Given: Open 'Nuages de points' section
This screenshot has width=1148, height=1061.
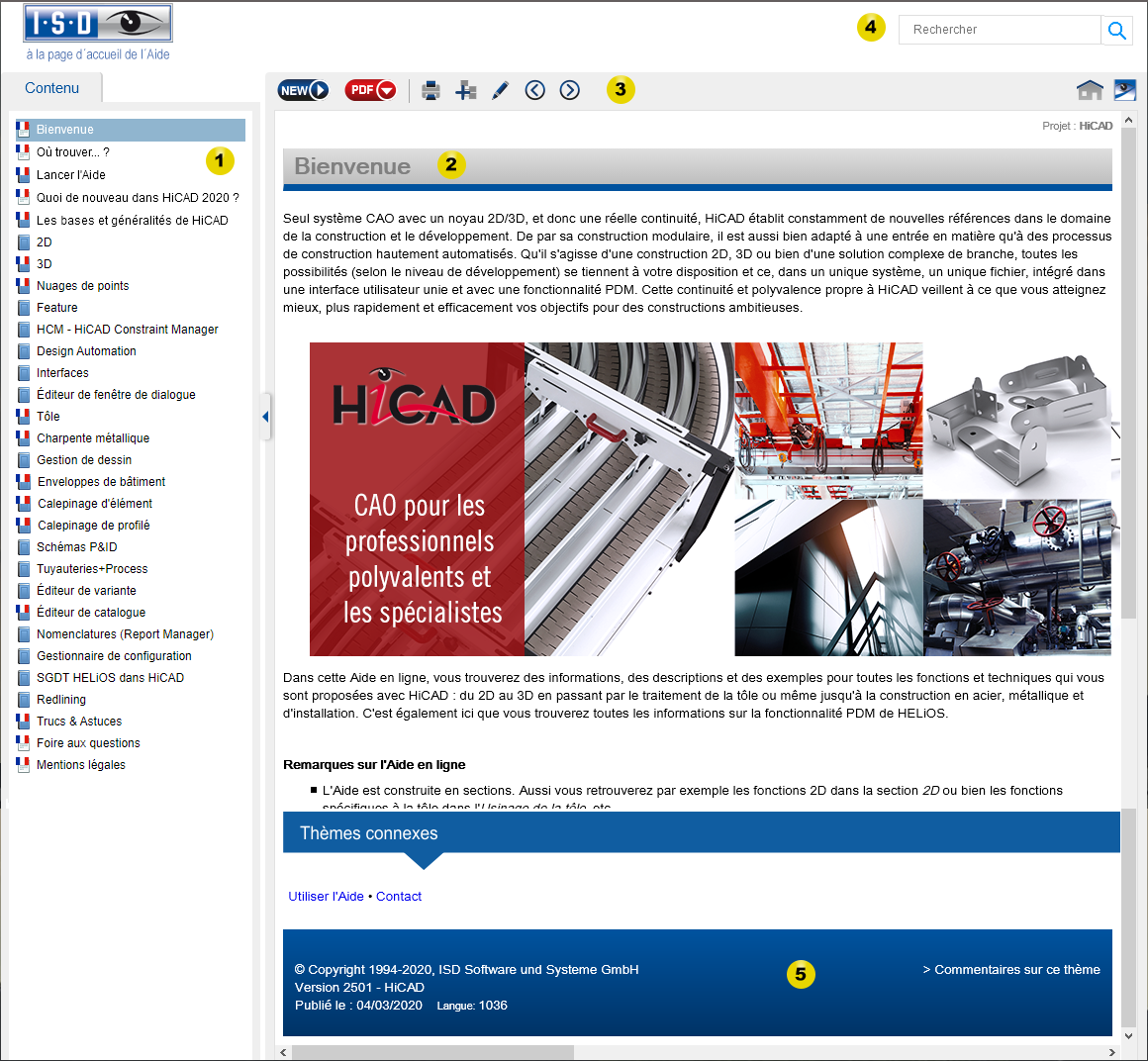Looking at the screenshot, I should pos(83,286).
